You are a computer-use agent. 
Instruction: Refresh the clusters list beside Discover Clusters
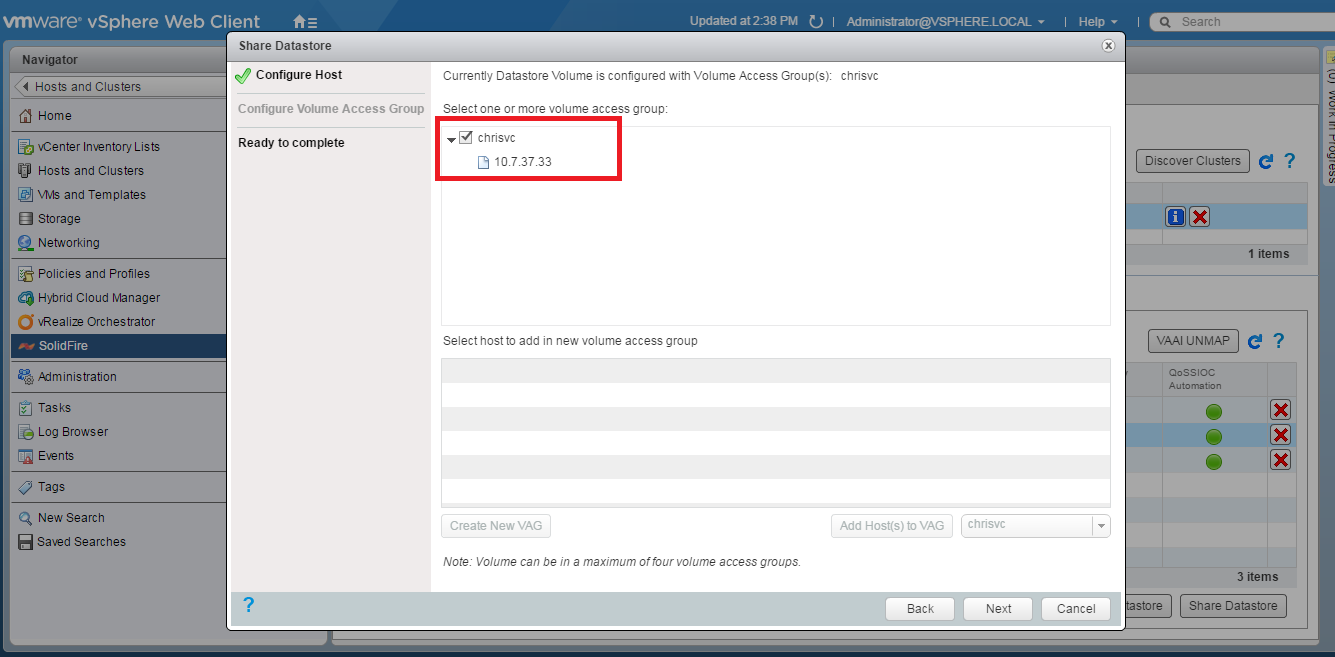1266,161
